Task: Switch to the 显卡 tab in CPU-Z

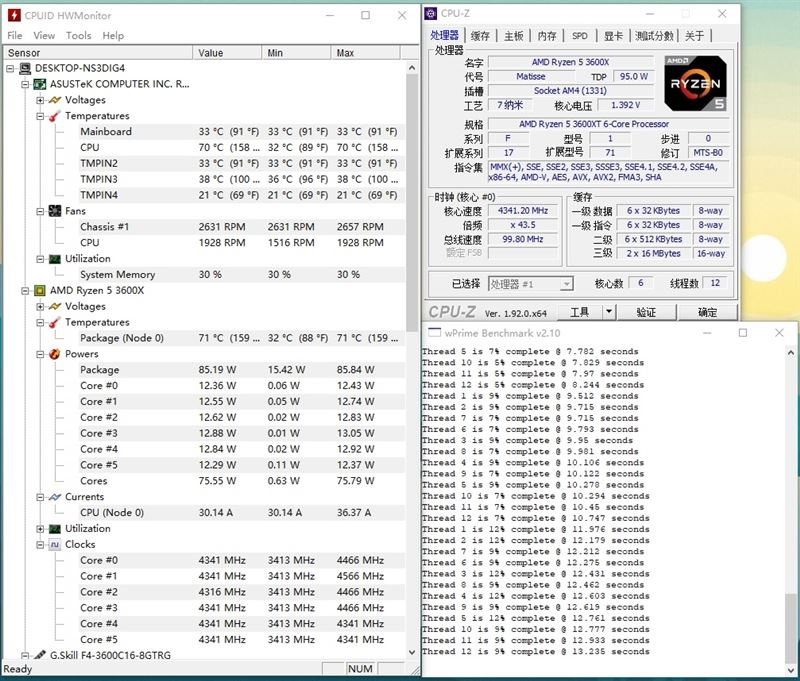Action: (613, 36)
